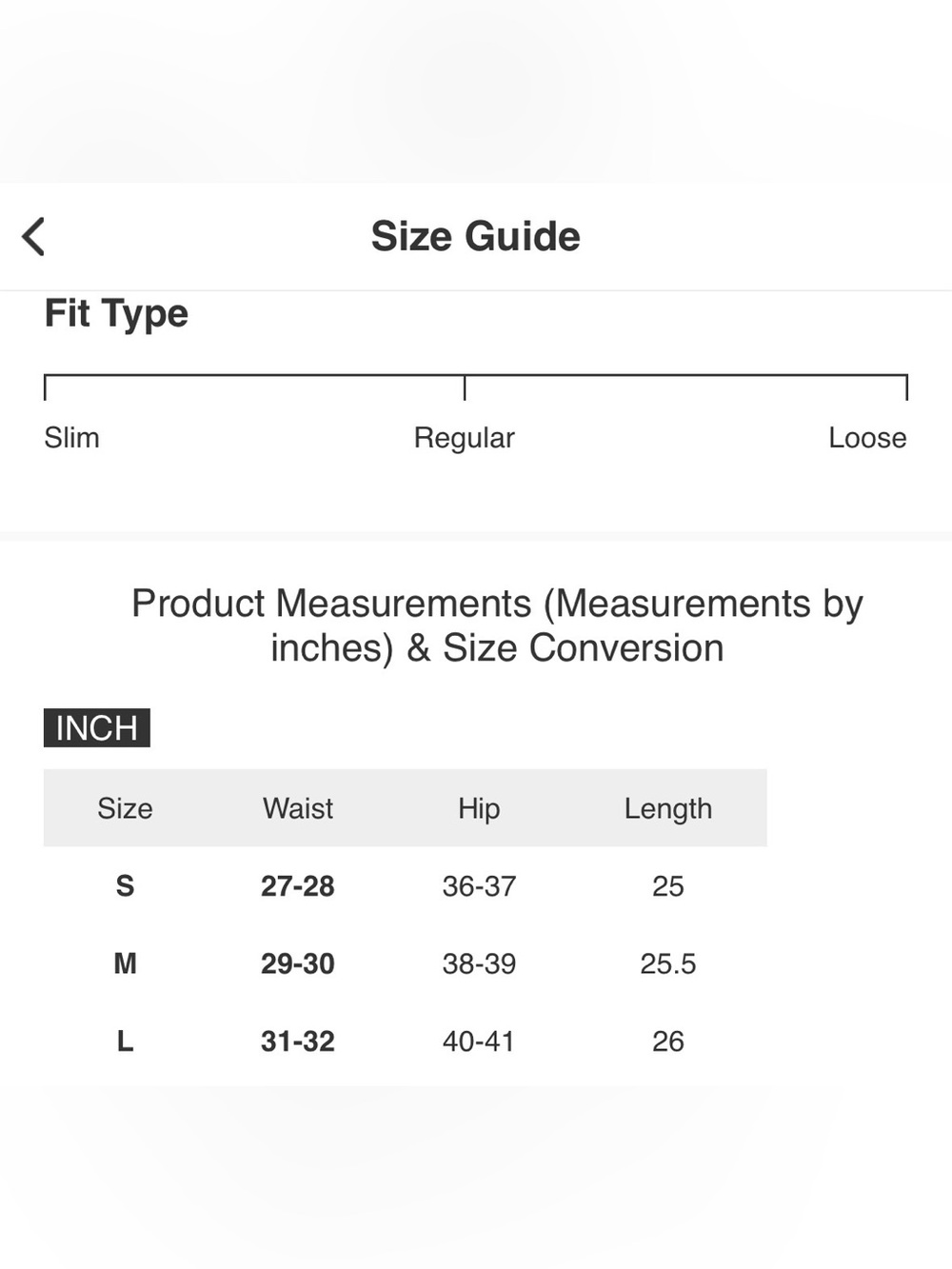The width and height of the screenshot is (952, 1269).
Task: Click the 25.5 length value
Action: [668, 963]
